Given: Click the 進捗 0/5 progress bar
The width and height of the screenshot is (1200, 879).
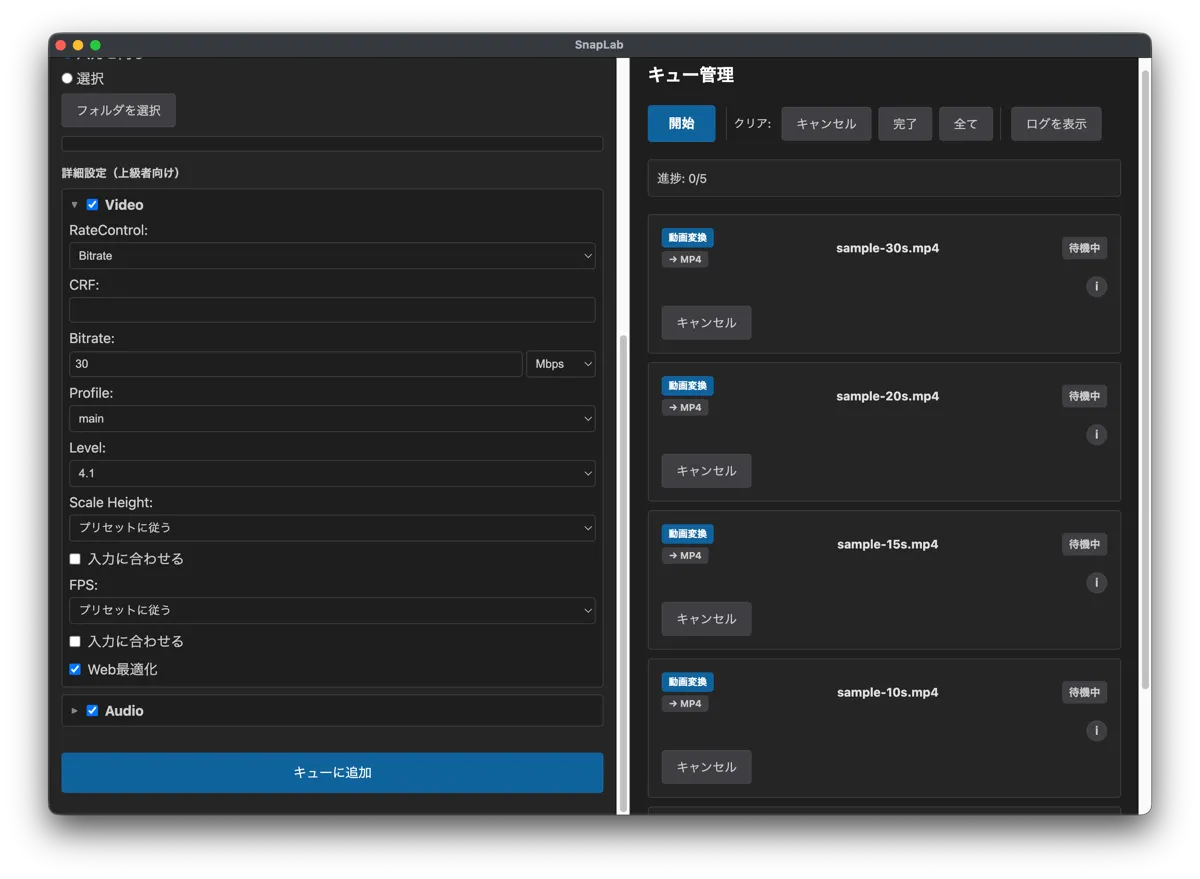Looking at the screenshot, I should 884,178.
